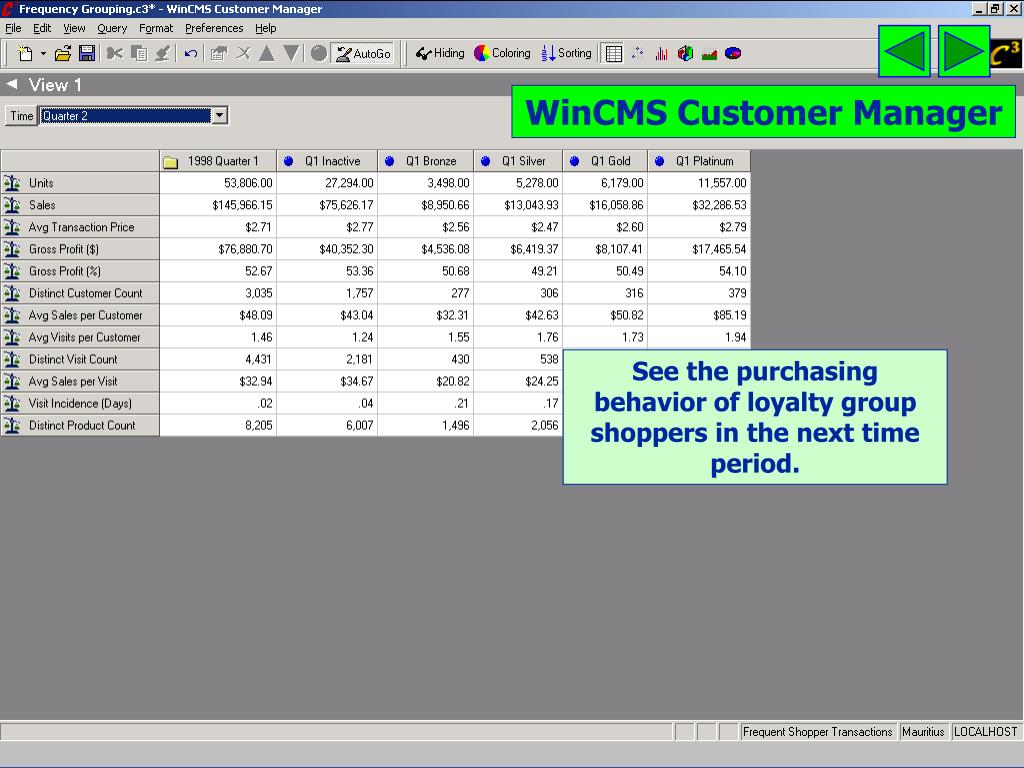Image resolution: width=1024 pixels, height=768 pixels.
Task: Click the LOCALHOST status bar entry
Action: click(985, 731)
